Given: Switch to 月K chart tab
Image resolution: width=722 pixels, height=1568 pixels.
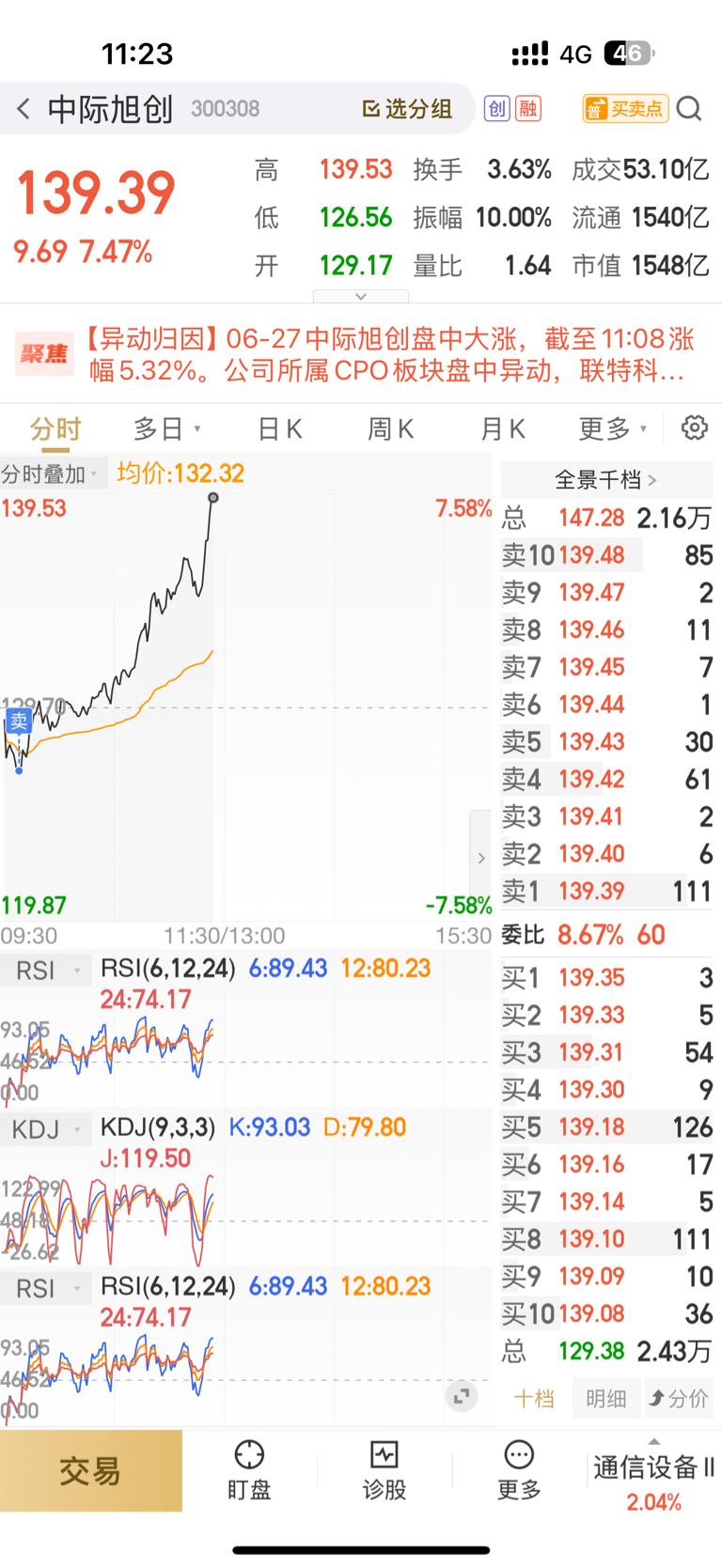Looking at the screenshot, I should pyautogui.click(x=503, y=429).
